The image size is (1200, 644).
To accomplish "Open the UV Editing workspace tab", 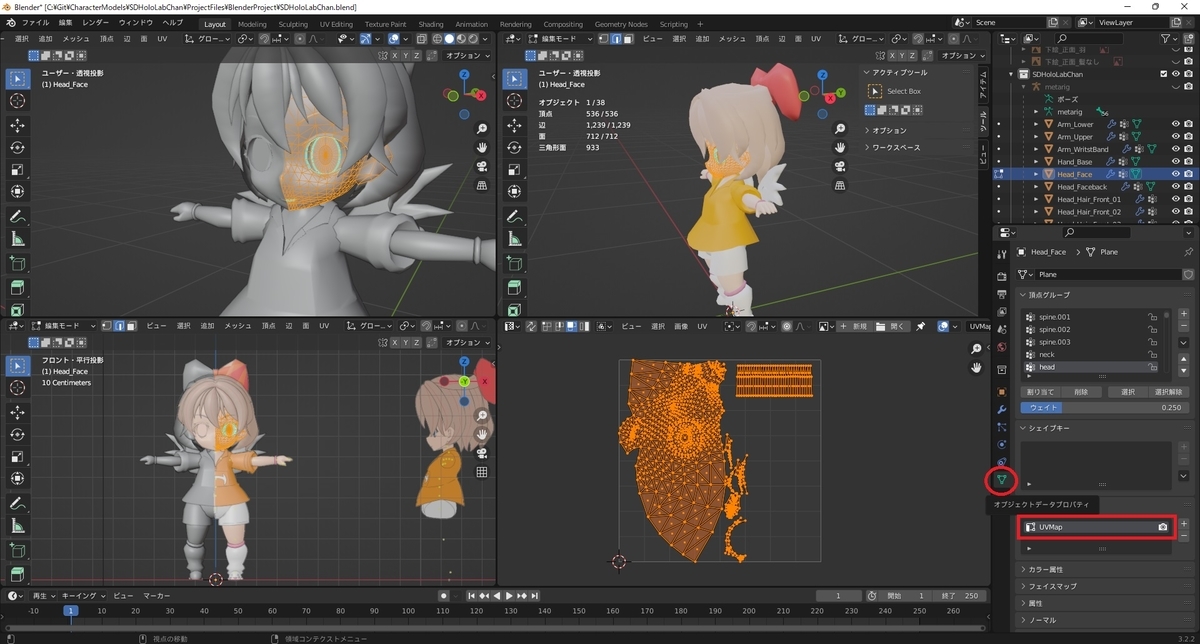I will tap(335, 24).
